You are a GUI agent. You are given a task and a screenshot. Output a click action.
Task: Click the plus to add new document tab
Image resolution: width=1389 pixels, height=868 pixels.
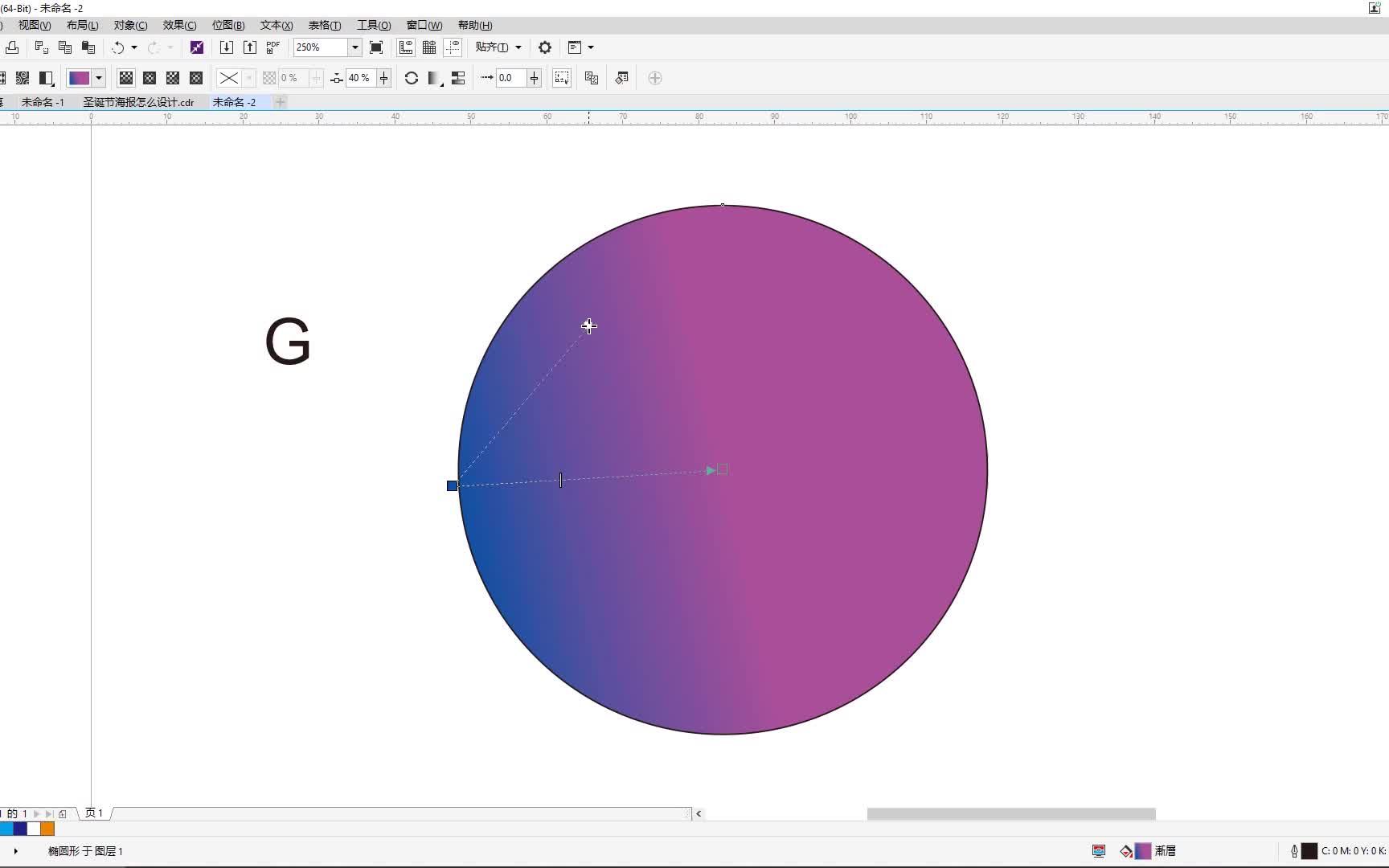(x=281, y=102)
